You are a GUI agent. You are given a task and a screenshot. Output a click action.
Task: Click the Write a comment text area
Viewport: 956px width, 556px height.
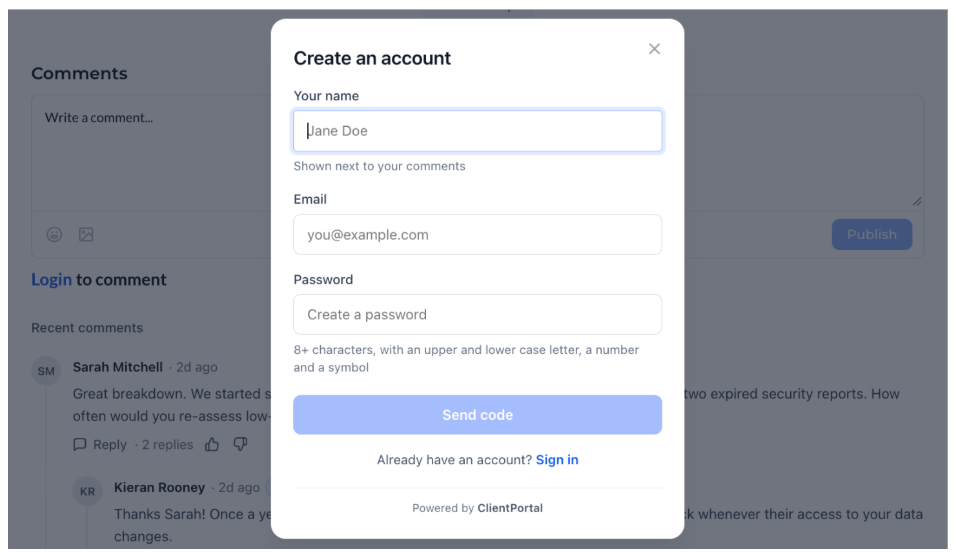[x=152, y=152]
